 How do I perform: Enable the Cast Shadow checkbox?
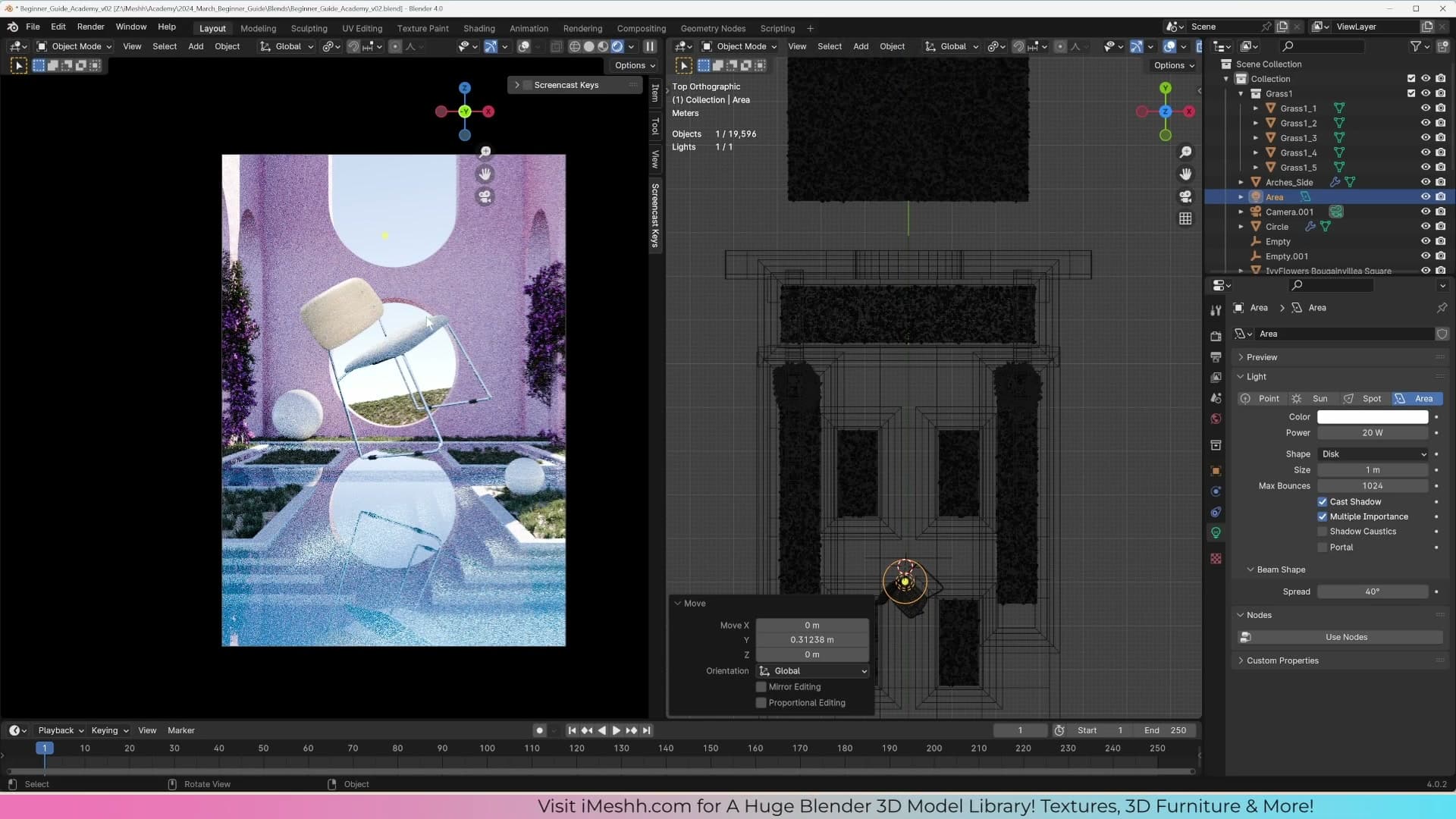coord(1323,502)
